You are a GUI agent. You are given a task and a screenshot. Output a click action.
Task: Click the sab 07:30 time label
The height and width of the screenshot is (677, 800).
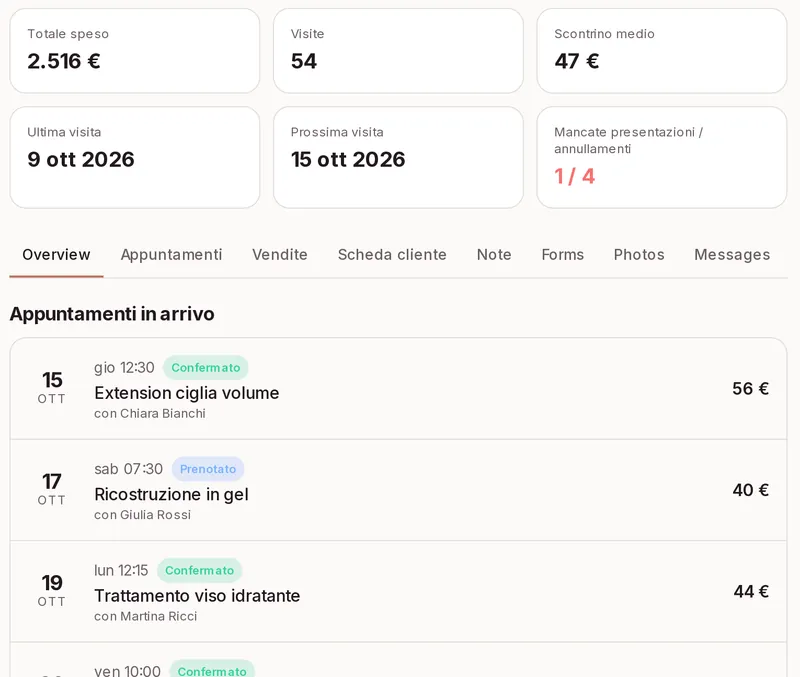129,469
